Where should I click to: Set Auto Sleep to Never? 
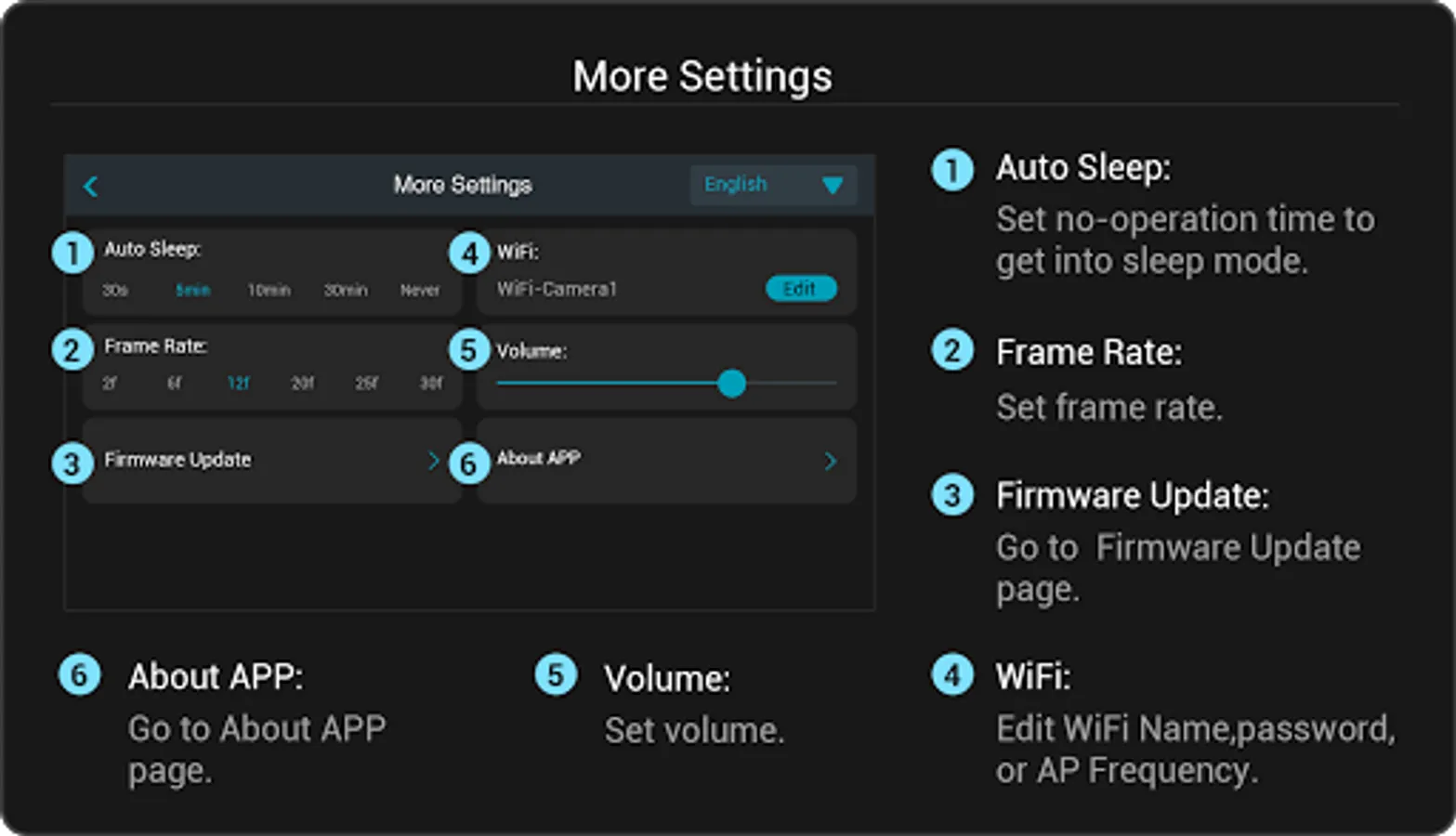click(420, 291)
